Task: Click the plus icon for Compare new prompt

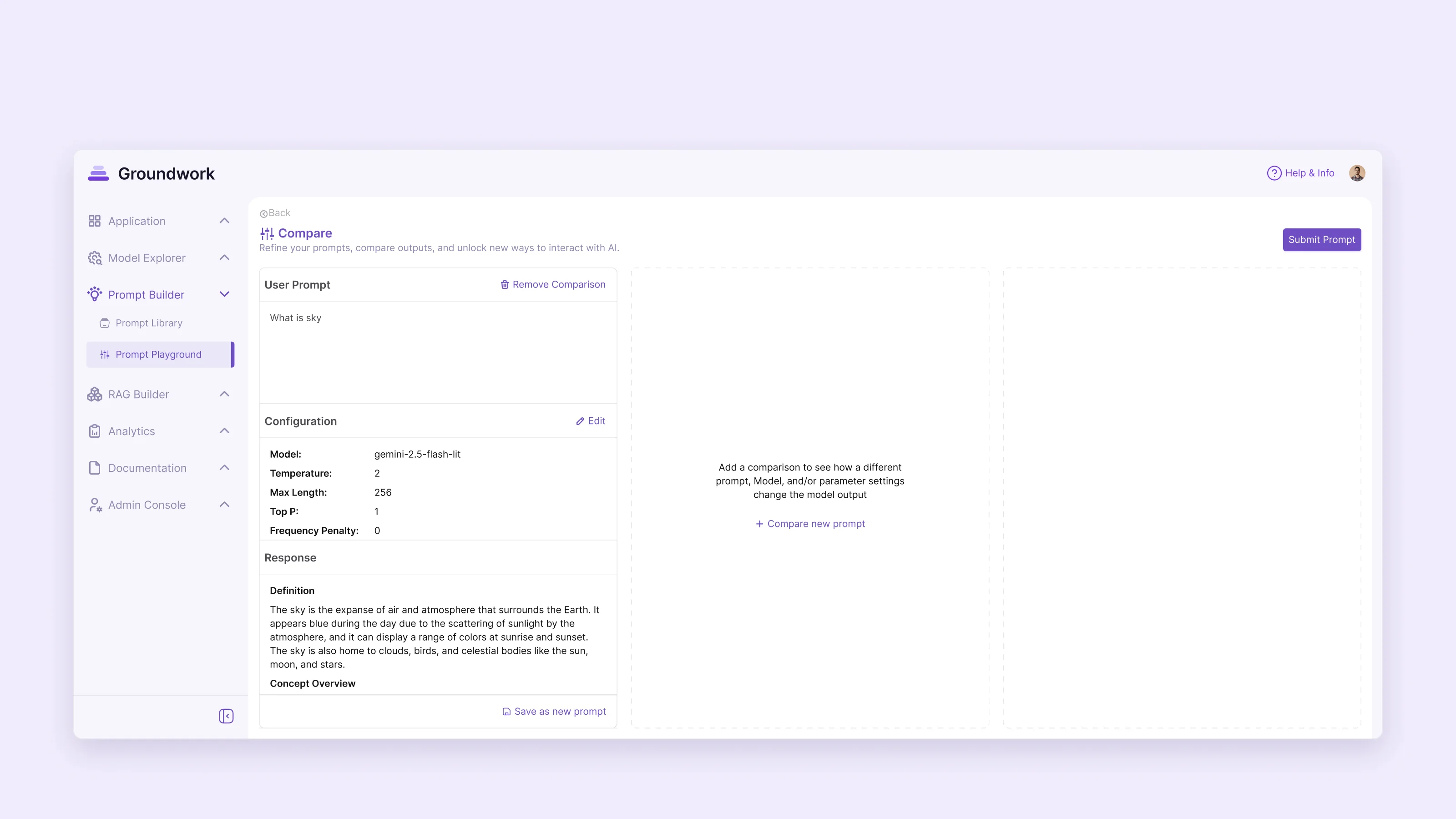Action: 760,524
